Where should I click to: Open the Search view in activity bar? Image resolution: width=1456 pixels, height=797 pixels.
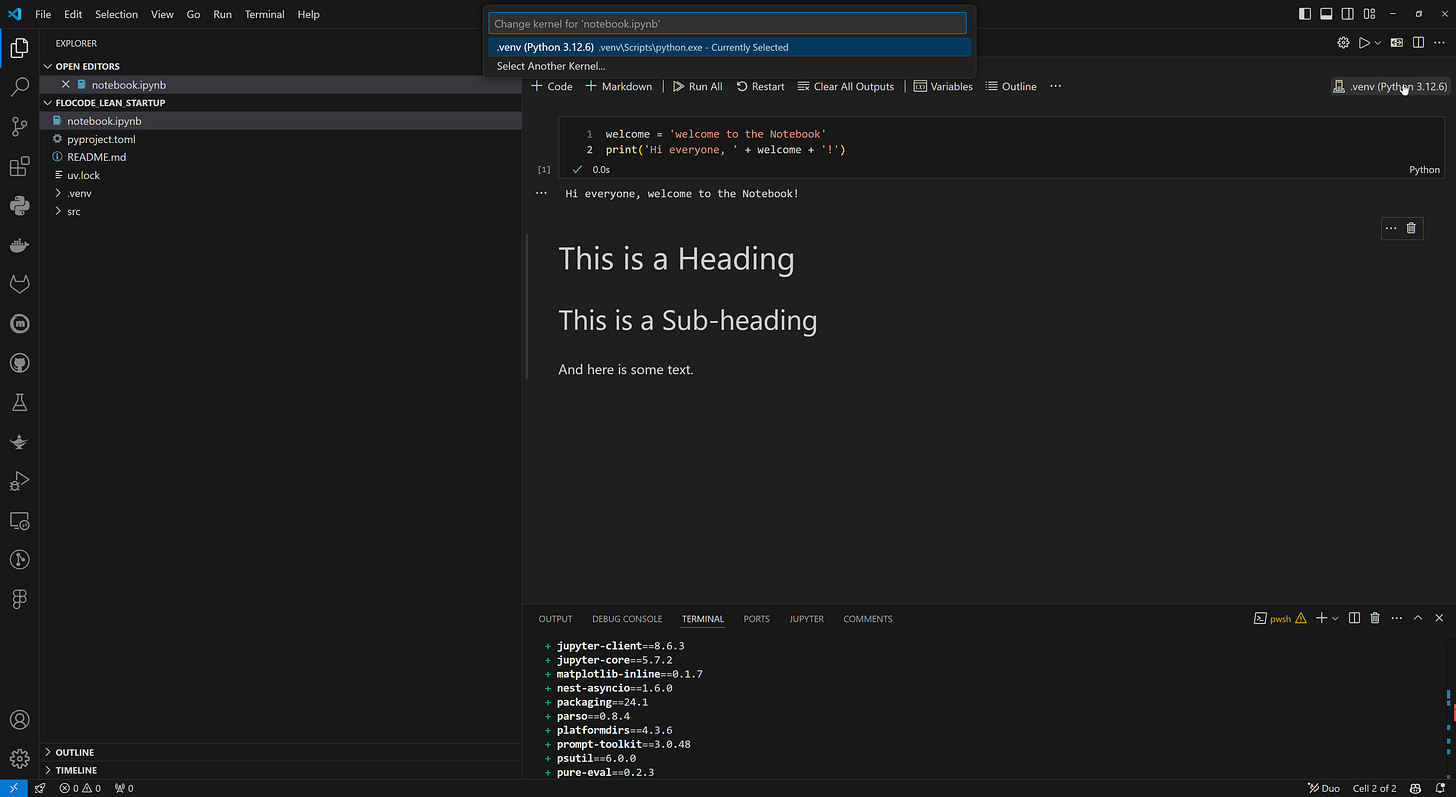19,87
